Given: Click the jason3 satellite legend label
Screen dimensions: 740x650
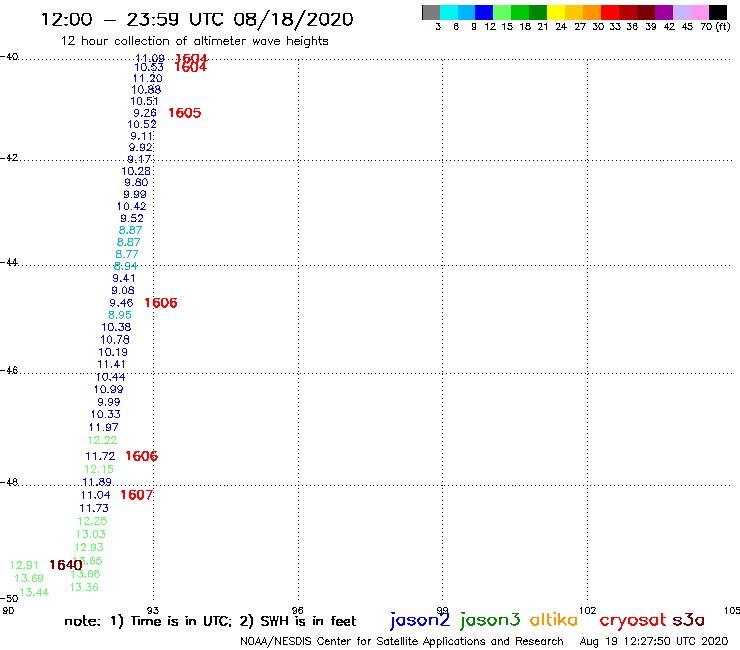Looking at the screenshot, I should [x=490, y=620].
